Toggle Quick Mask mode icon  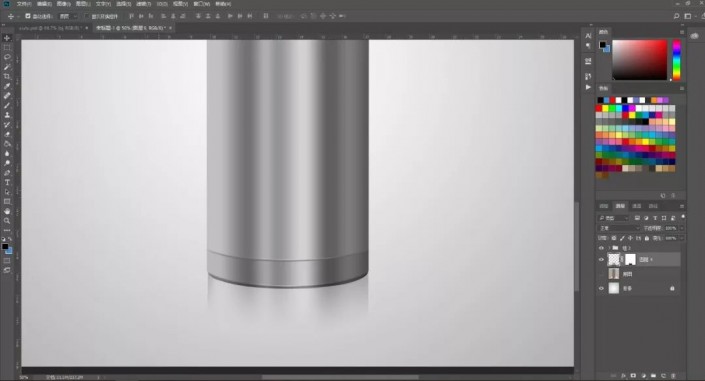(x=7, y=261)
